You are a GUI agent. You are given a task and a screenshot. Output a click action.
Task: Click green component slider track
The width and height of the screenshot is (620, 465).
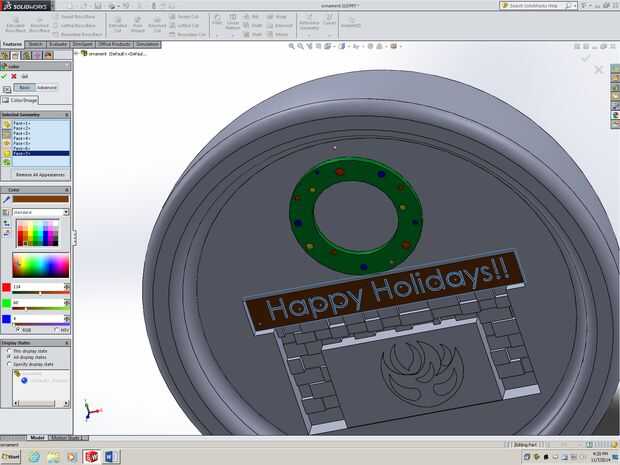pos(41,309)
